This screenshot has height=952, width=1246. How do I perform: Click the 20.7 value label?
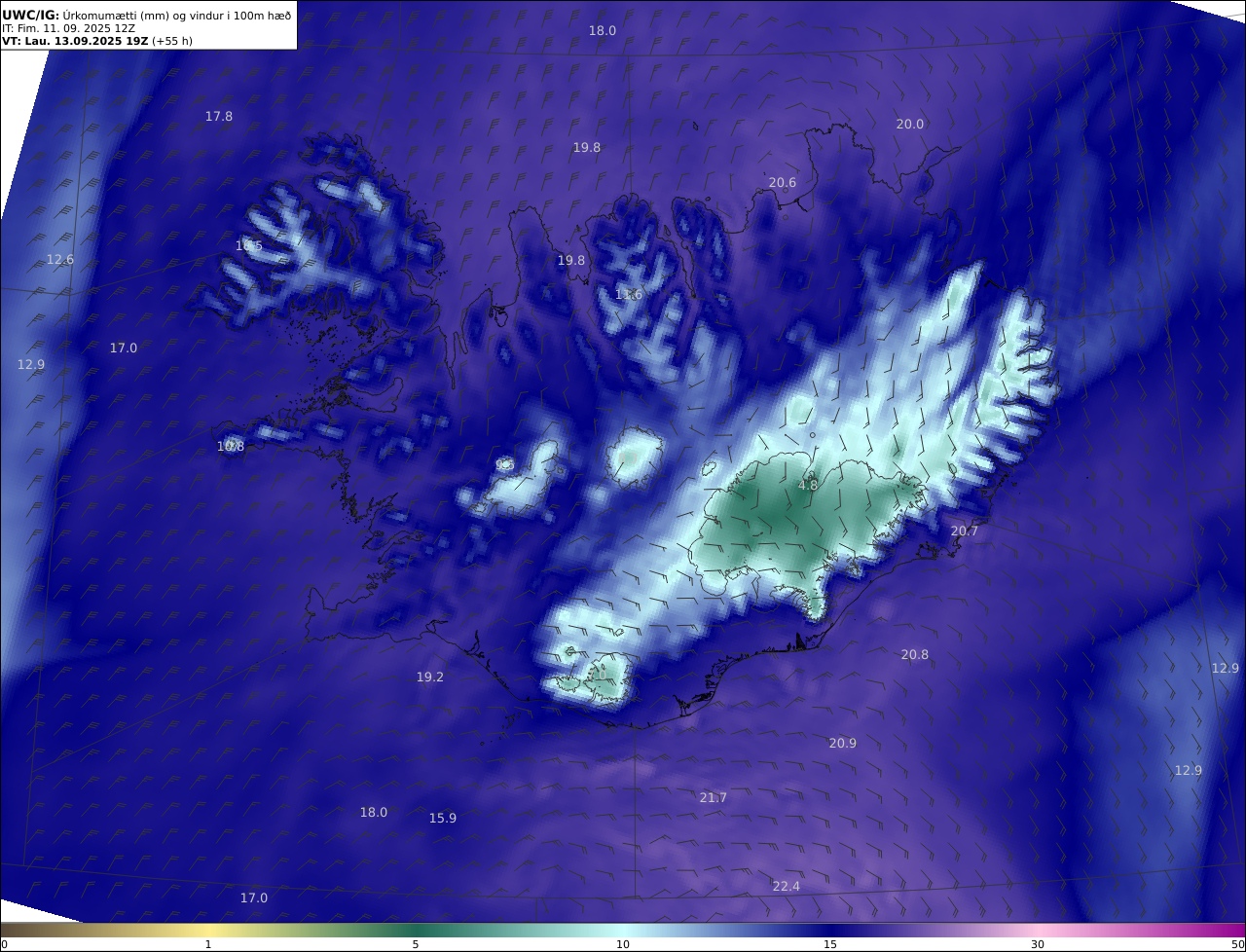tap(964, 531)
